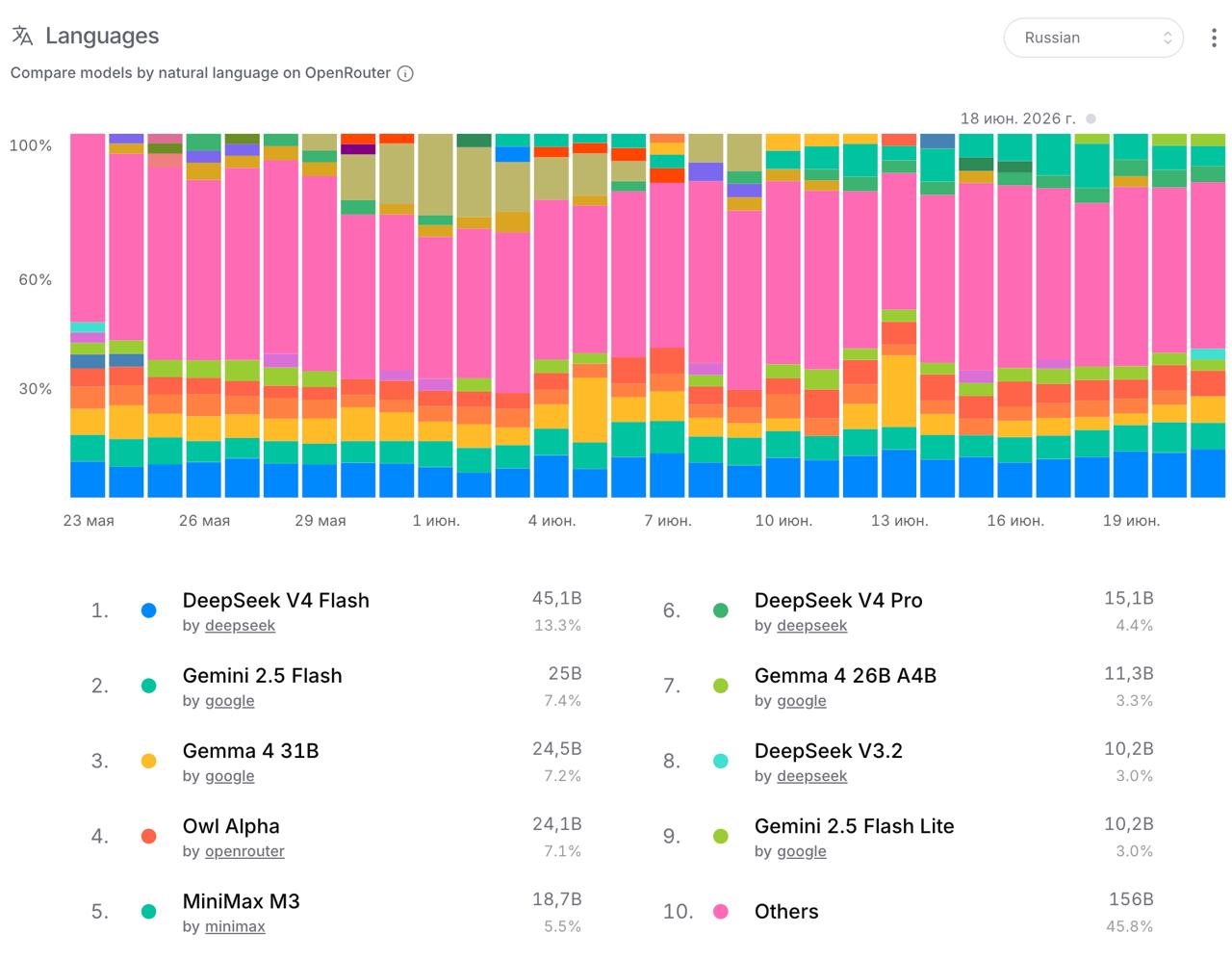The height and width of the screenshot is (960, 1232).
Task: Open the deepseek link under DeepSeek V3.2
Action: (812, 776)
